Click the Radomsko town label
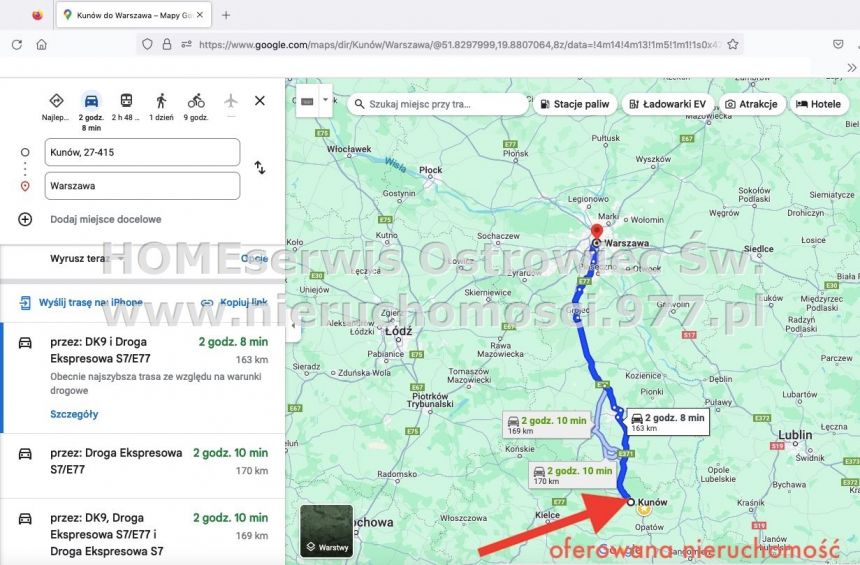 [397, 474]
